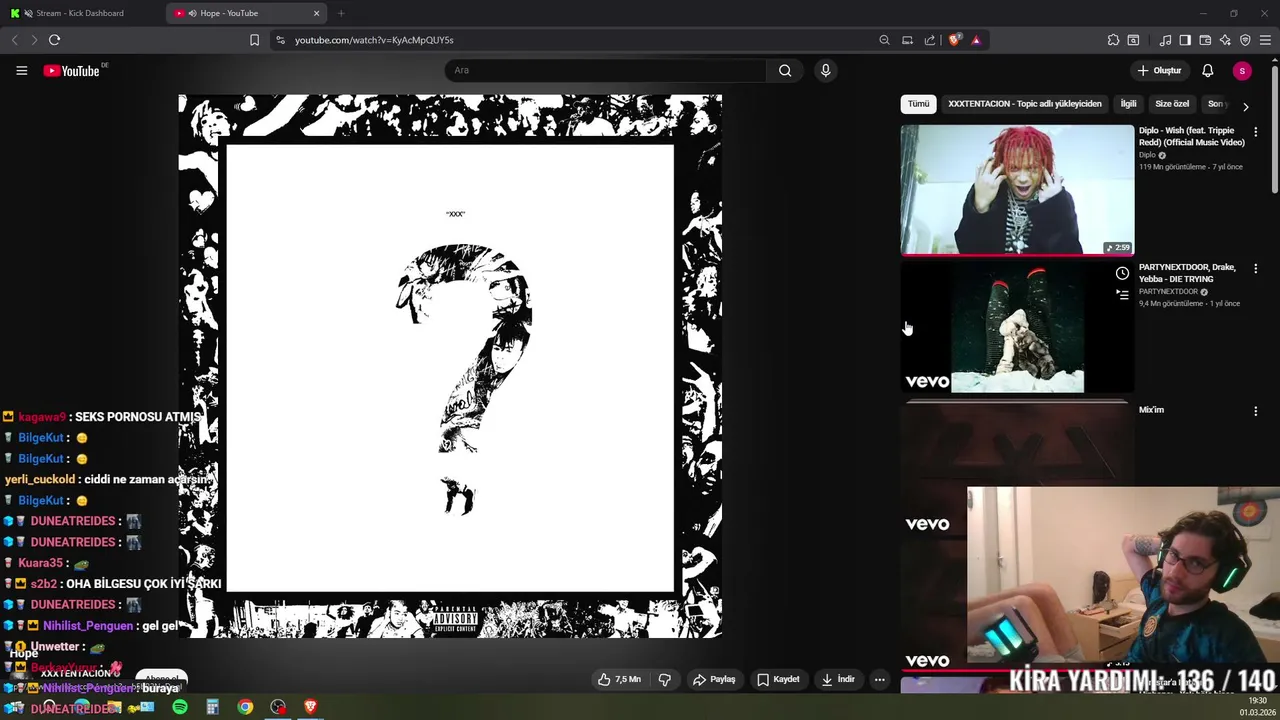Screen dimensions: 1280x720
Task: Start voice search with microphone icon
Action: coord(825,70)
